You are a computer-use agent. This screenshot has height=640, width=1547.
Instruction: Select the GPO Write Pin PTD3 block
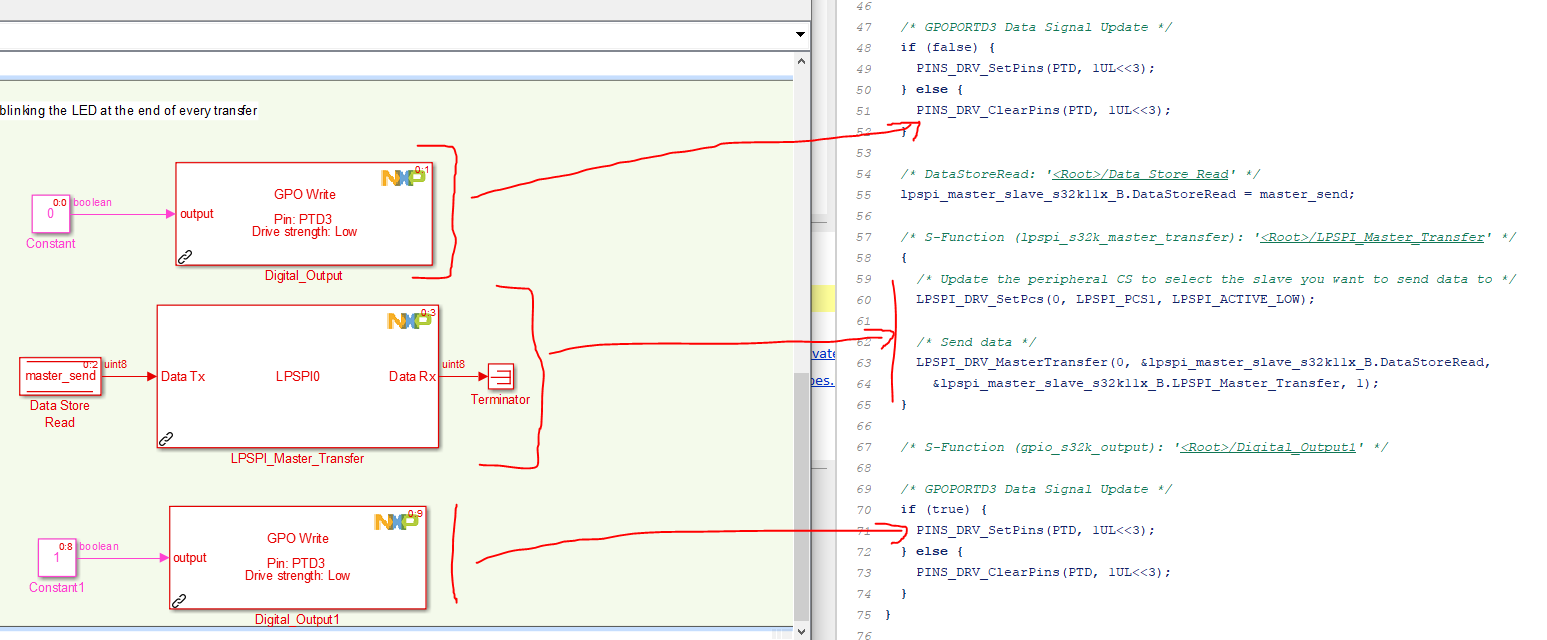(305, 213)
